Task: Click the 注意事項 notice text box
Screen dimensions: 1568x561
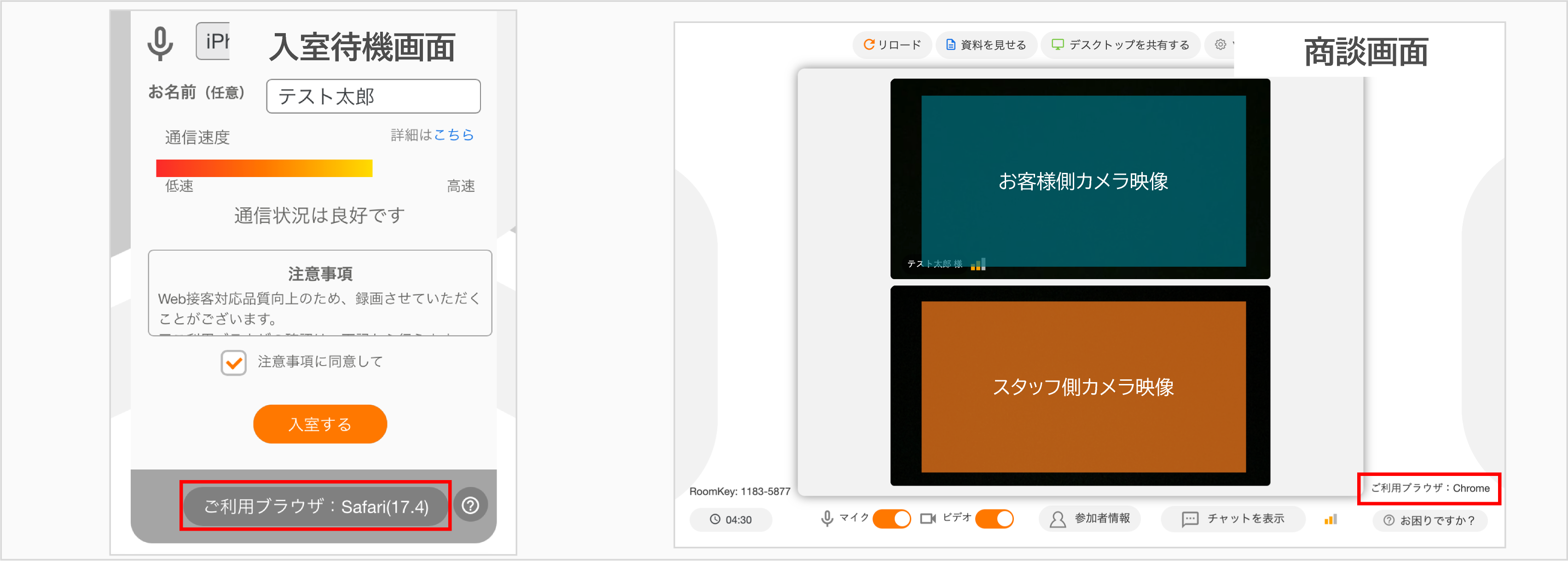Action: tap(319, 292)
